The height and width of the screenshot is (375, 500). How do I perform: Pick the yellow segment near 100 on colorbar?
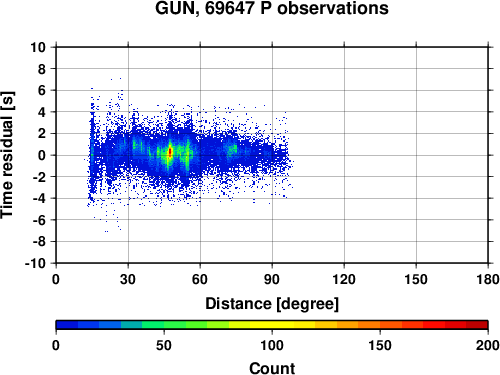[272, 325]
